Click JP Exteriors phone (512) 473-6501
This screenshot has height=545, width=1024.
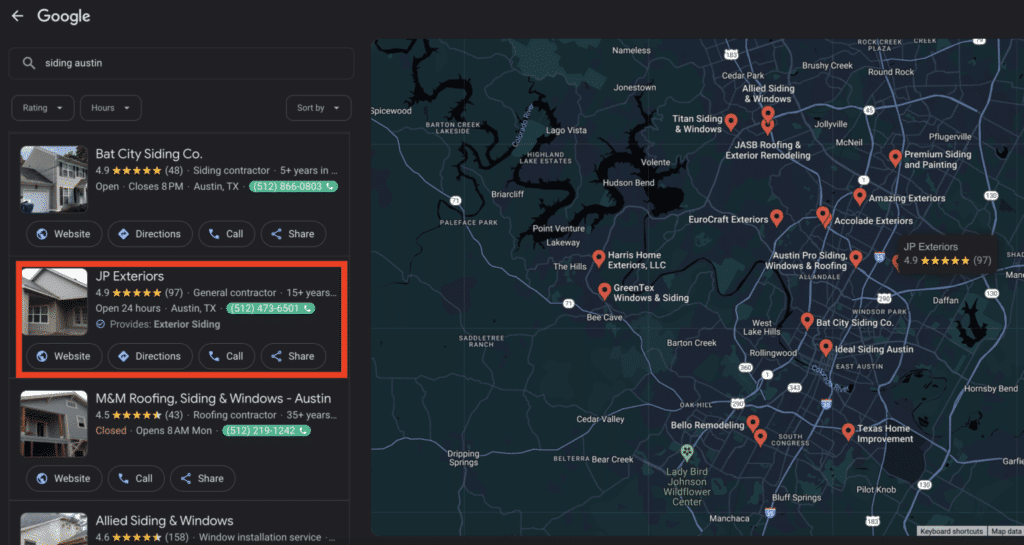tap(270, 309)
